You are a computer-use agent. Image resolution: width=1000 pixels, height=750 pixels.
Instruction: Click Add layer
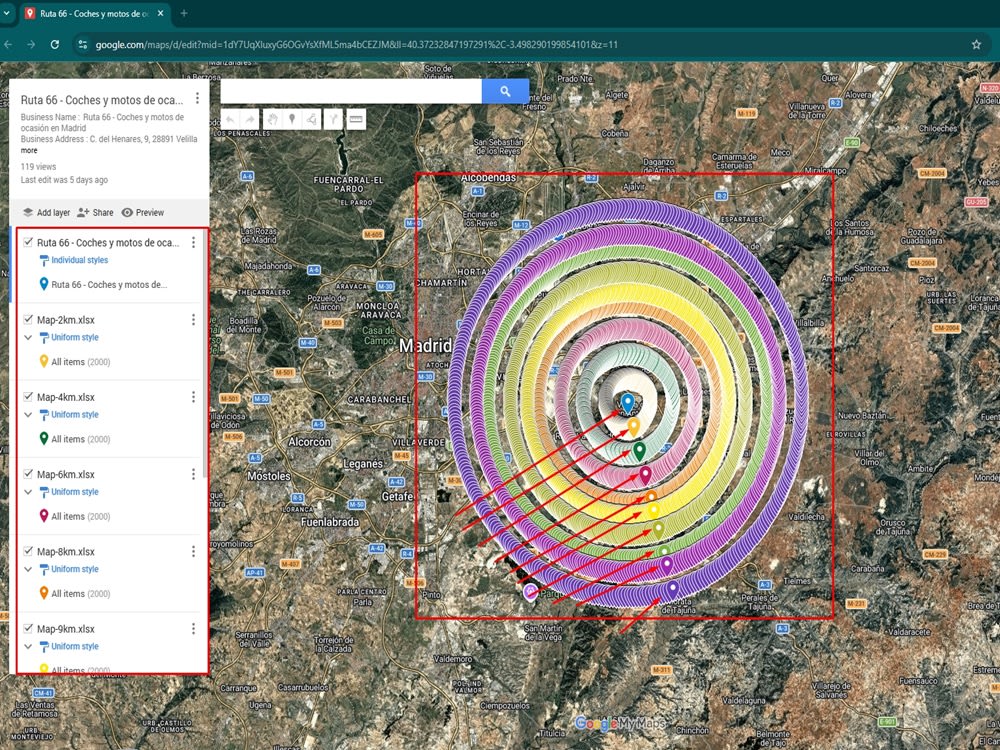click(x=46, y=212)
